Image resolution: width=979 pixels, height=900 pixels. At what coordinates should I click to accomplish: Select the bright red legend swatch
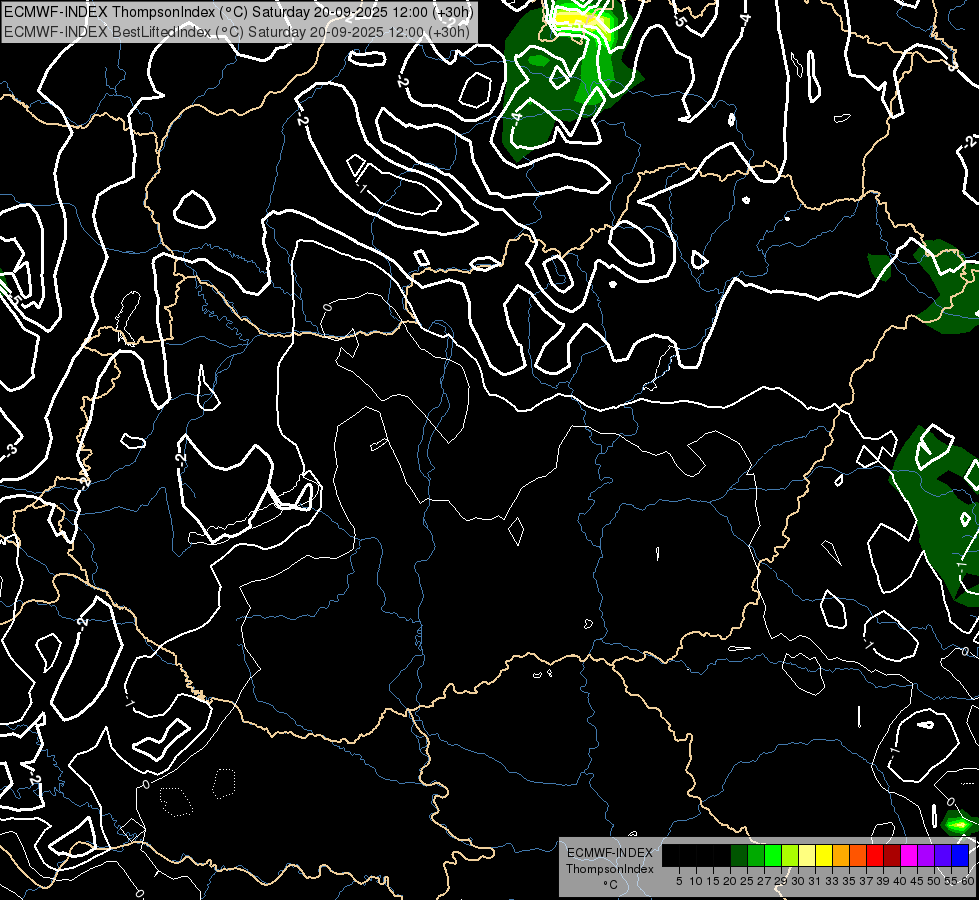(x=875, y=855)
